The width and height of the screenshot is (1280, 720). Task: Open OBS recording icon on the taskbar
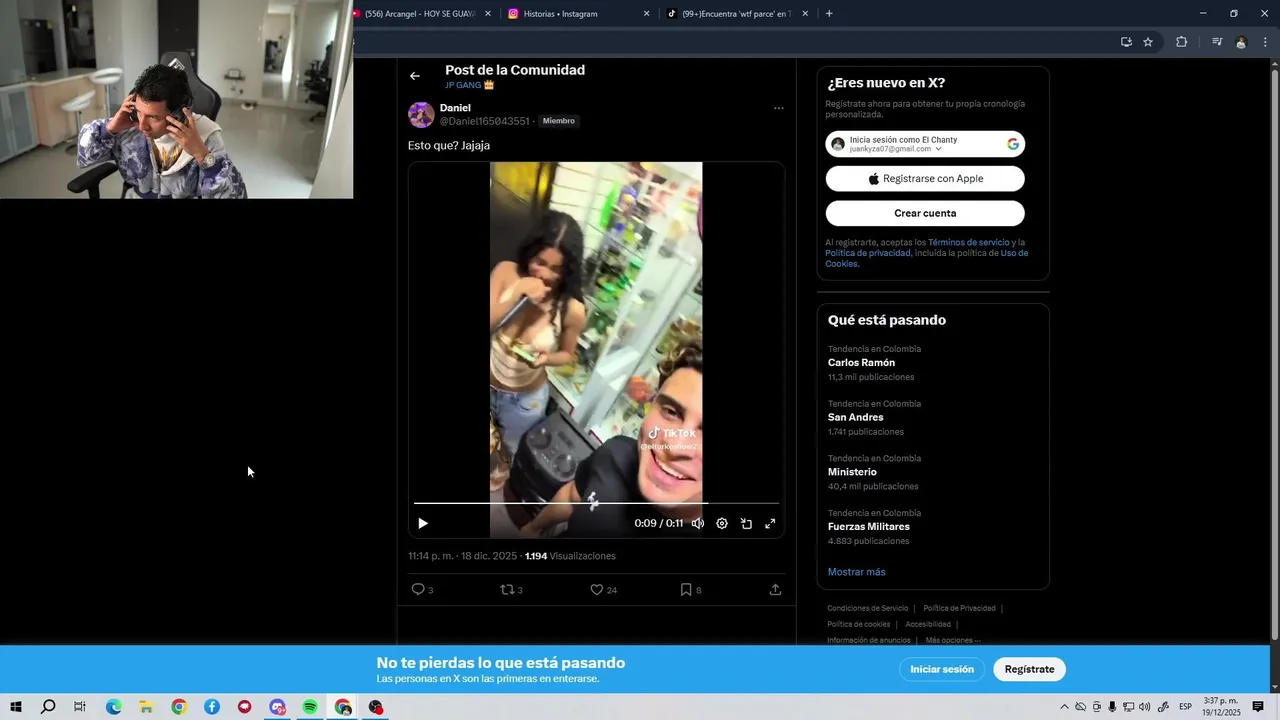376,707
